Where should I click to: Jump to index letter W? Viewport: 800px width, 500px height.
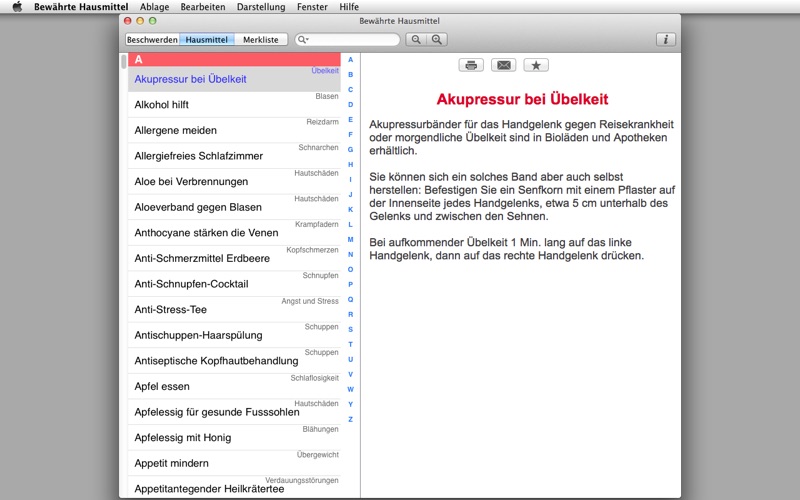pos(351,389)
